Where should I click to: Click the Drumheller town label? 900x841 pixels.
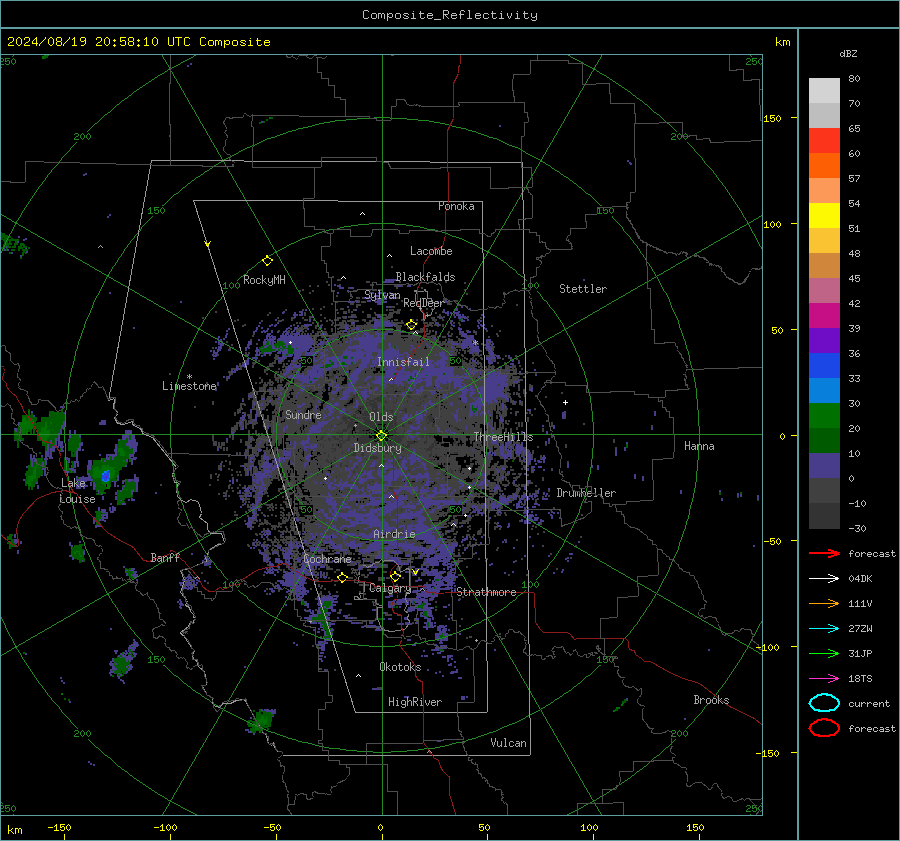586,493
